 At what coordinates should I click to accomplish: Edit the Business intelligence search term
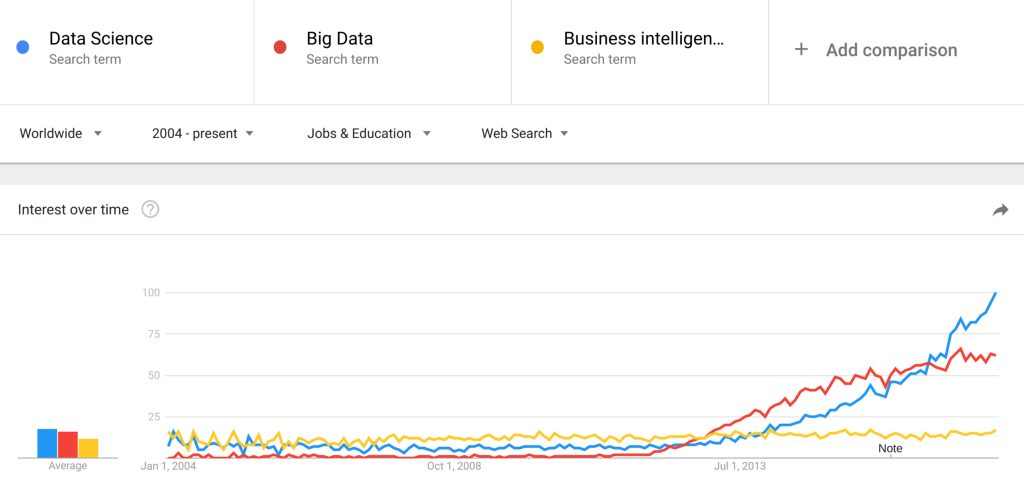(x=643, y=39)
